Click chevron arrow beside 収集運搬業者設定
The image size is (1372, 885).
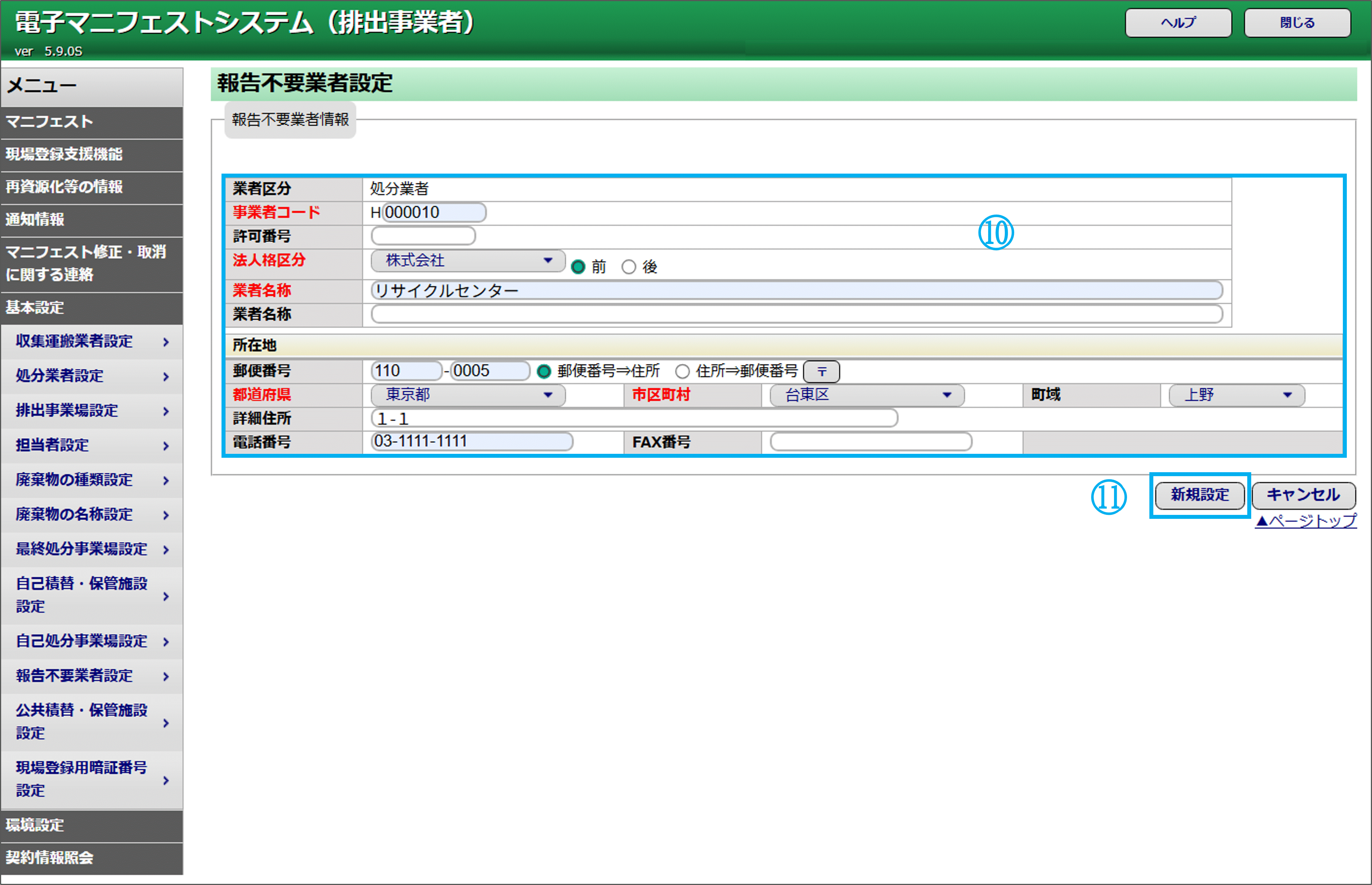click(166, 342)
